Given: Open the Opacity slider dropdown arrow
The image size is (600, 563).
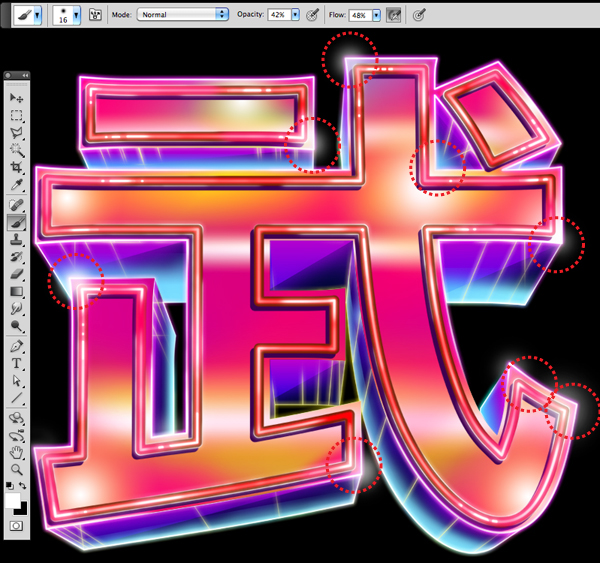Looking at the screenshot, I should pyautogui.click(x=295, y=15).
